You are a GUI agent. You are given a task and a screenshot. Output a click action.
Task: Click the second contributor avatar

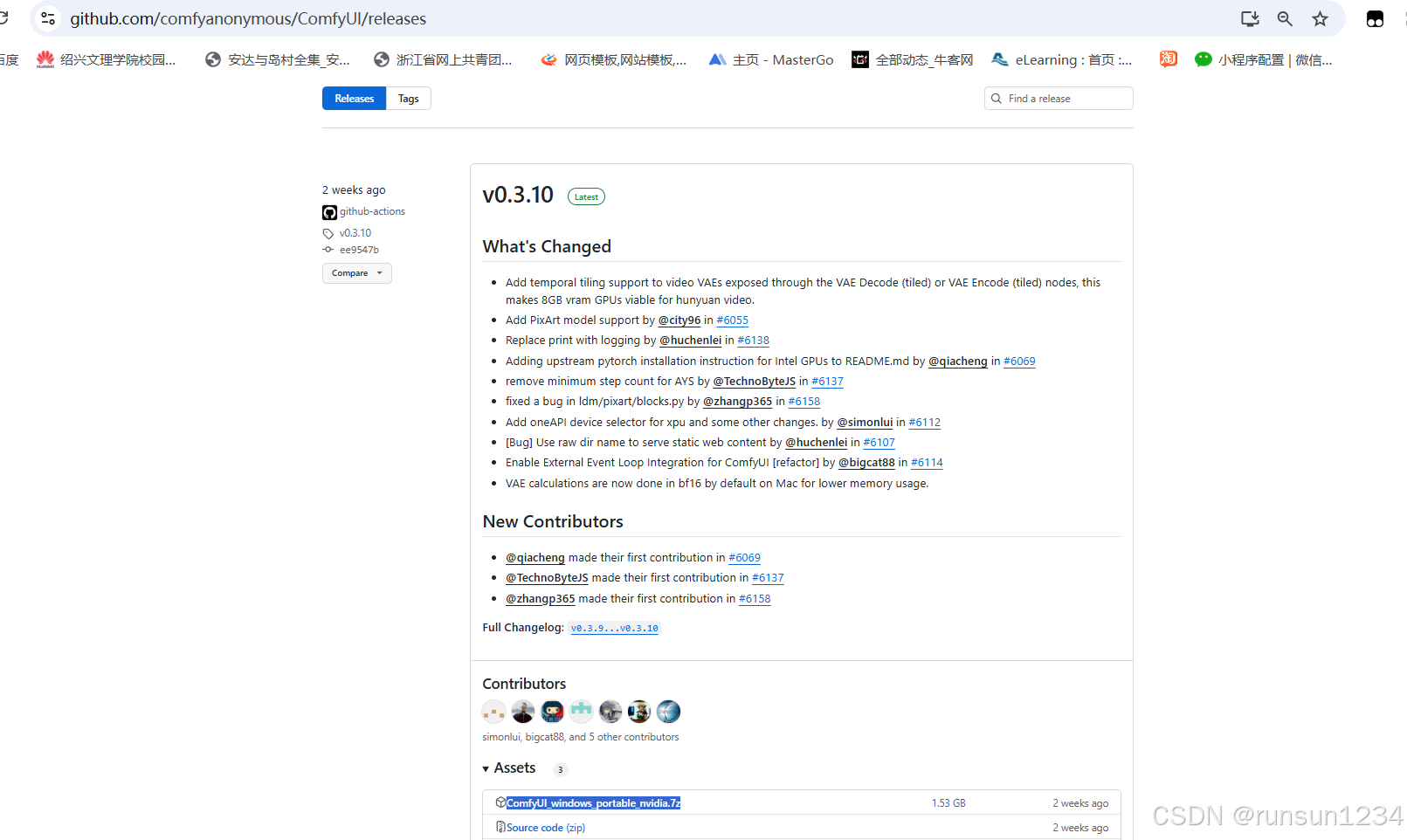pyautogui.click(x=523, y=712)
